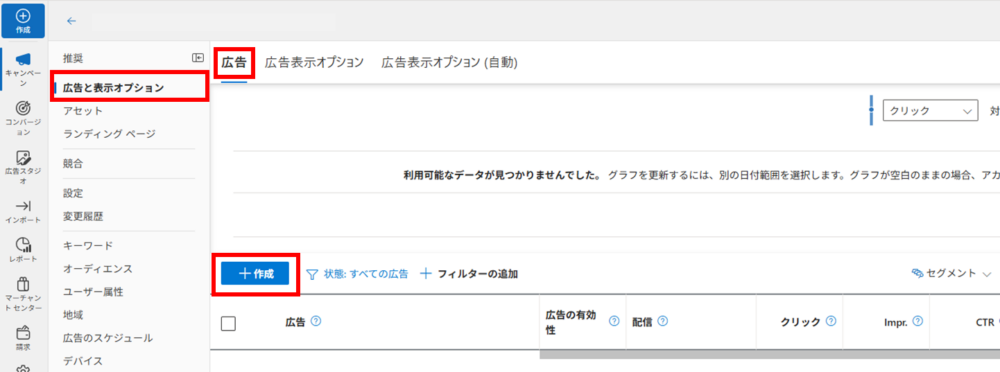This screenshot has width=1000, height=372.
Task: Open the 請求 wallet icon
Action: [x=23, y=333]
